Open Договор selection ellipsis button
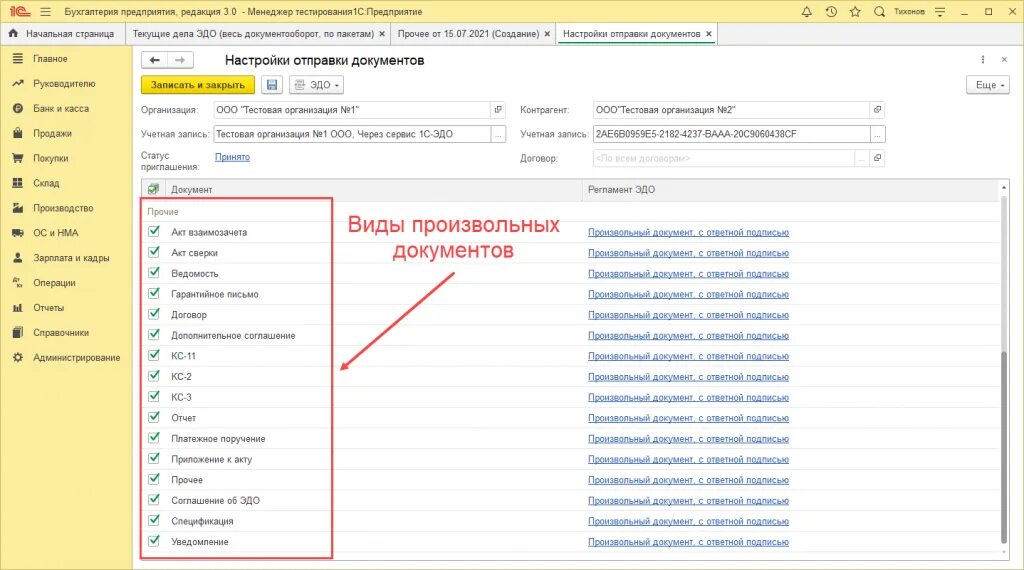The width and height of the screenshot is (1024, 570). pyautogui.click(x=862, y=158)
